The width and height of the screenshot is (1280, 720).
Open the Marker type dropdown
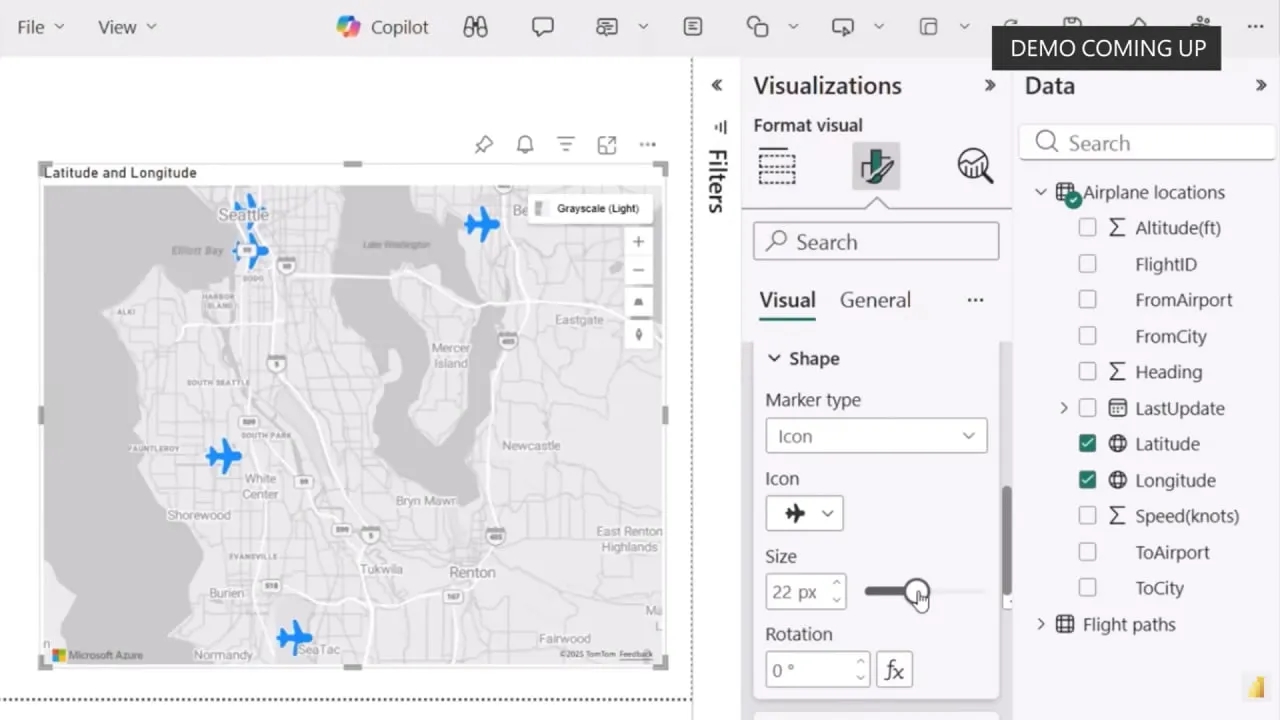(x=876, y=436)
